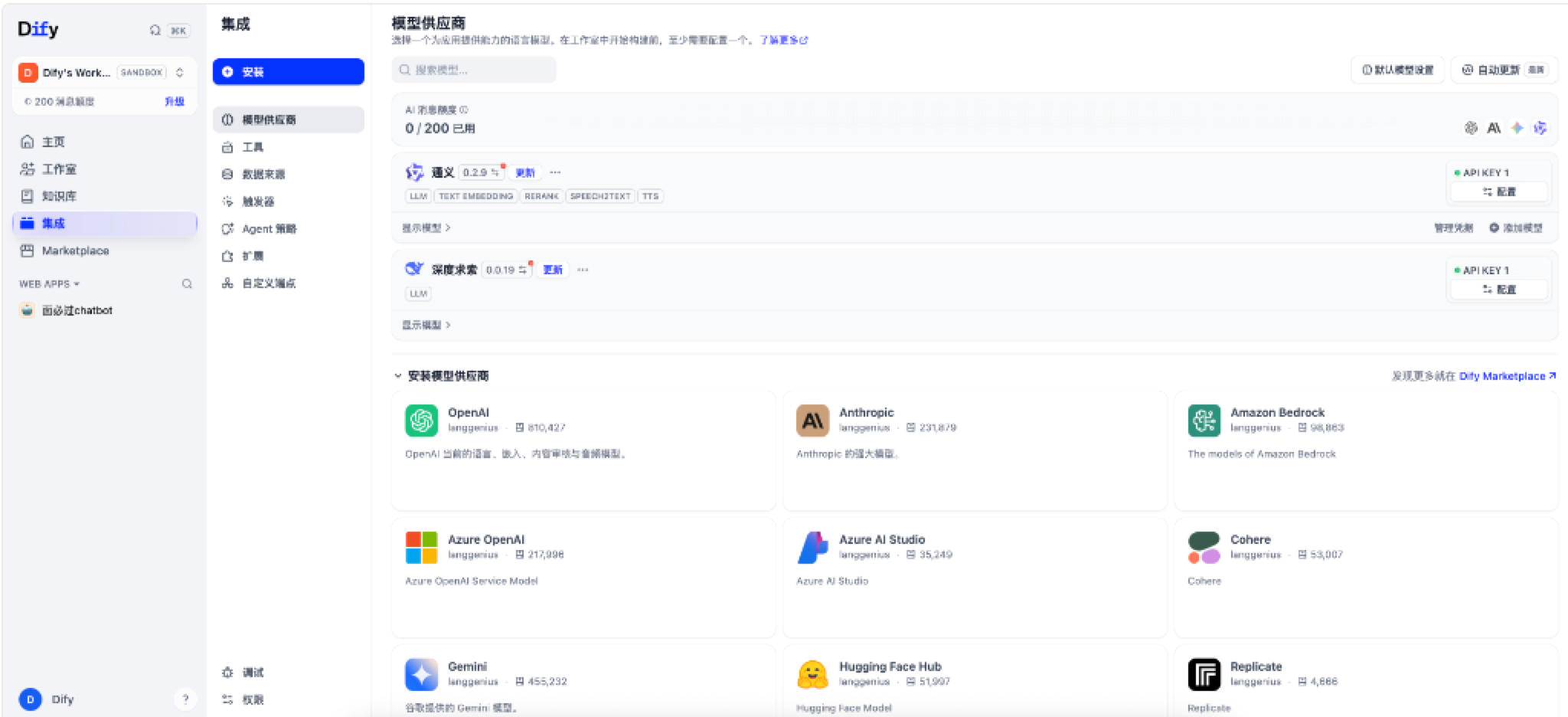Click the search icon next to WEB APPS
This screenshot has width=1568, height=717.
pyautogui.click(x=187, y=283)
